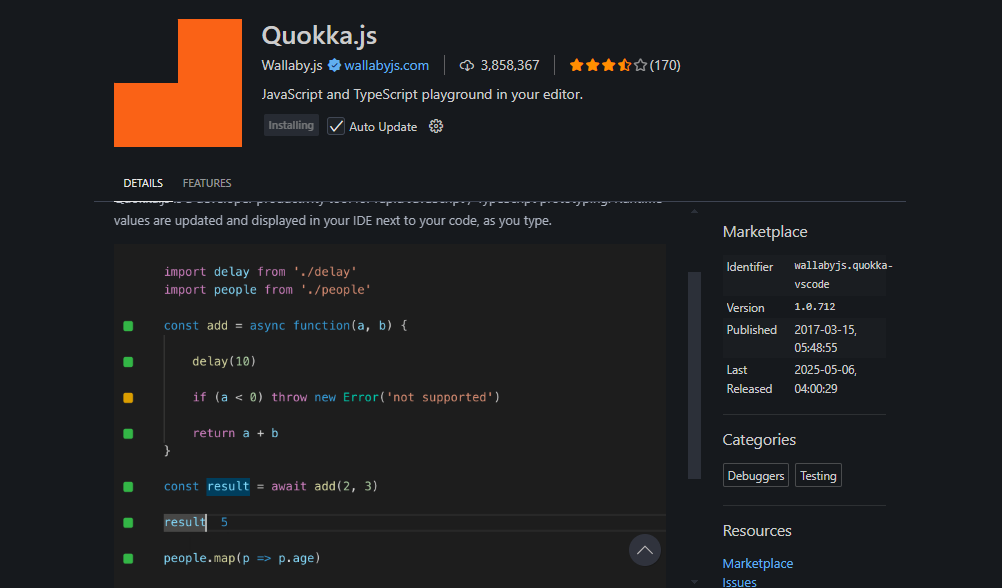Click the 'JavaScript and TypeScript playground' description
Image resolution: width=1002 pixels, height=588 pixels.
point(422,95)
